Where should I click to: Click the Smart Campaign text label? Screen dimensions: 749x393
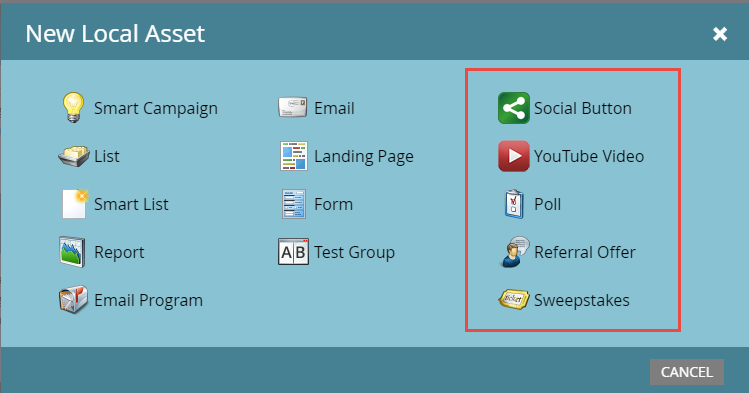pyautogui.click(x=156, y=109)
